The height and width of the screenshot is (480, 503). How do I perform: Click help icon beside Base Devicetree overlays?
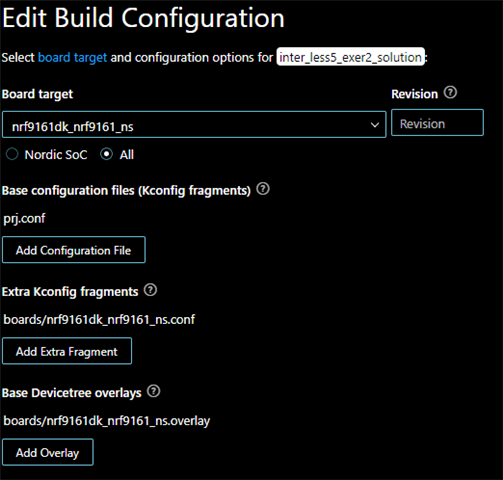tap(154, 391)
